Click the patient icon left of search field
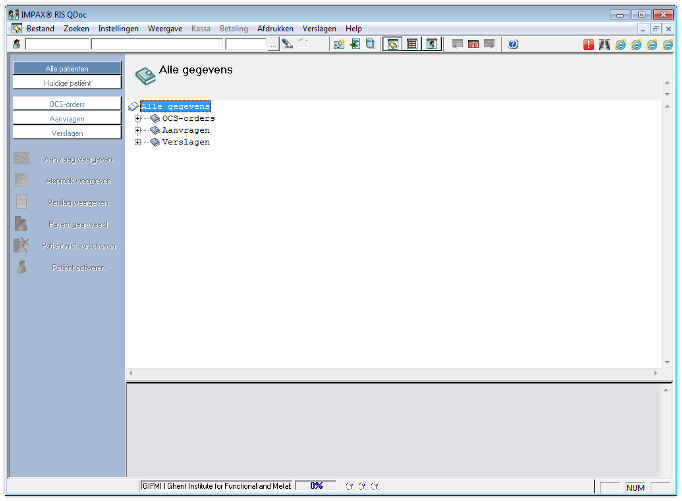 (16, 44)
